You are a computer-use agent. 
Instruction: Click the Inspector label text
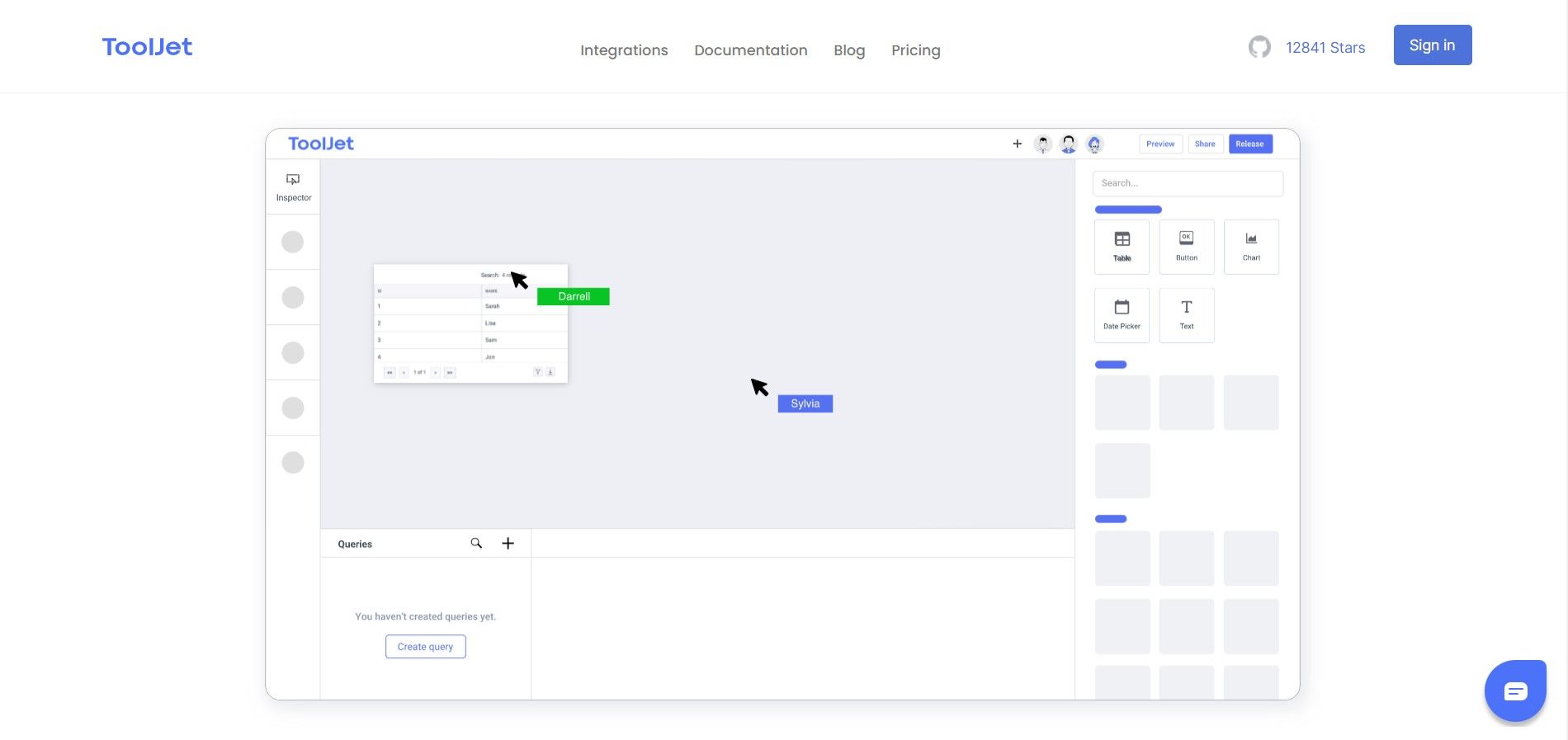point(294,198)
